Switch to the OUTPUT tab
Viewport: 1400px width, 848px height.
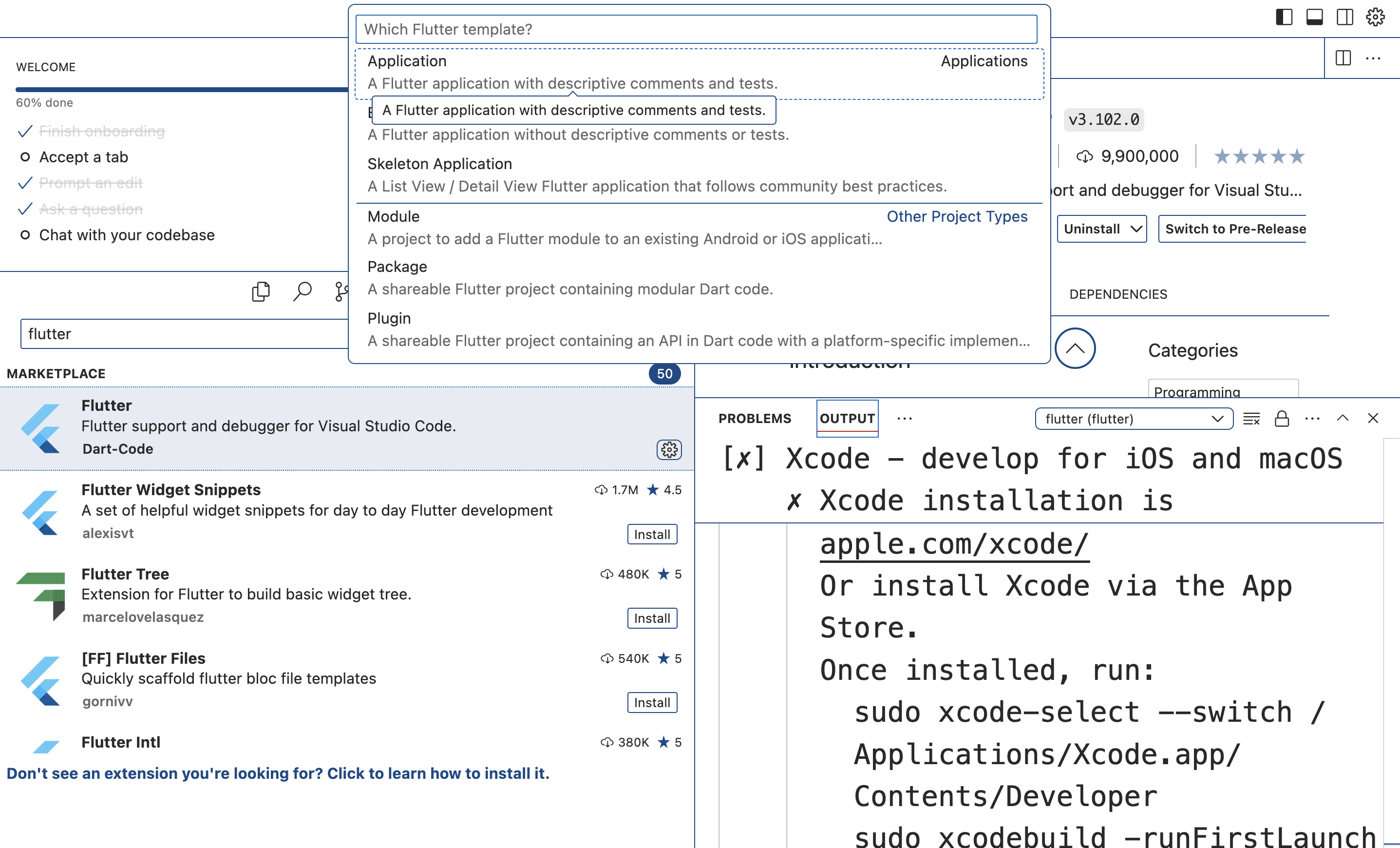[847, 419]
